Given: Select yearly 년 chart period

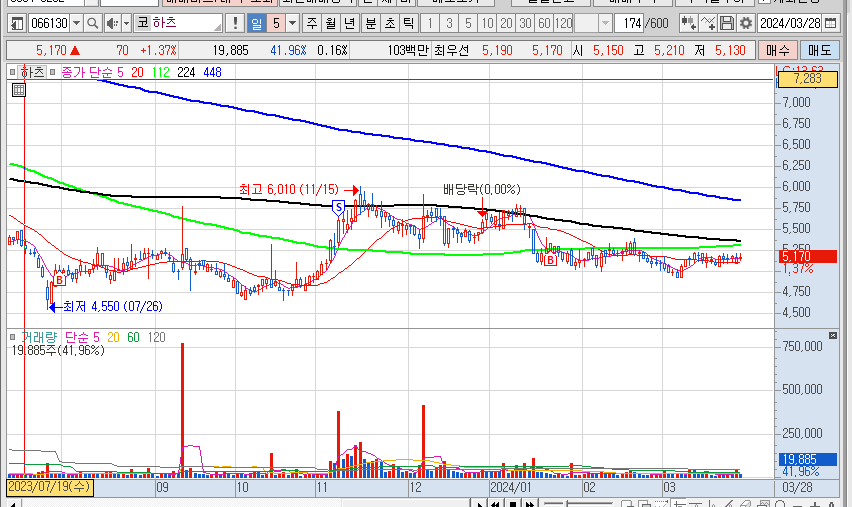Looking at the screenshot, I should pyautogui.click(x=349, y=23).
